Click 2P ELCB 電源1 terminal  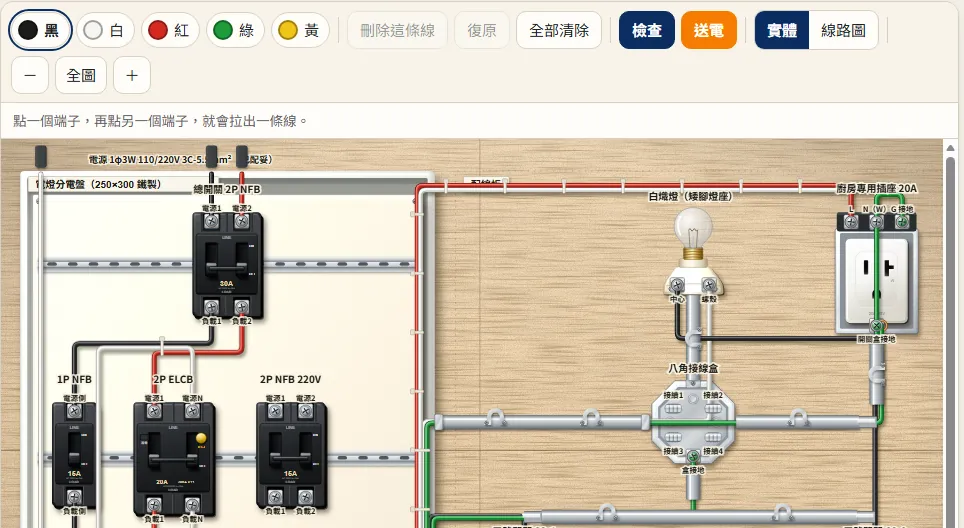[154, 411]
